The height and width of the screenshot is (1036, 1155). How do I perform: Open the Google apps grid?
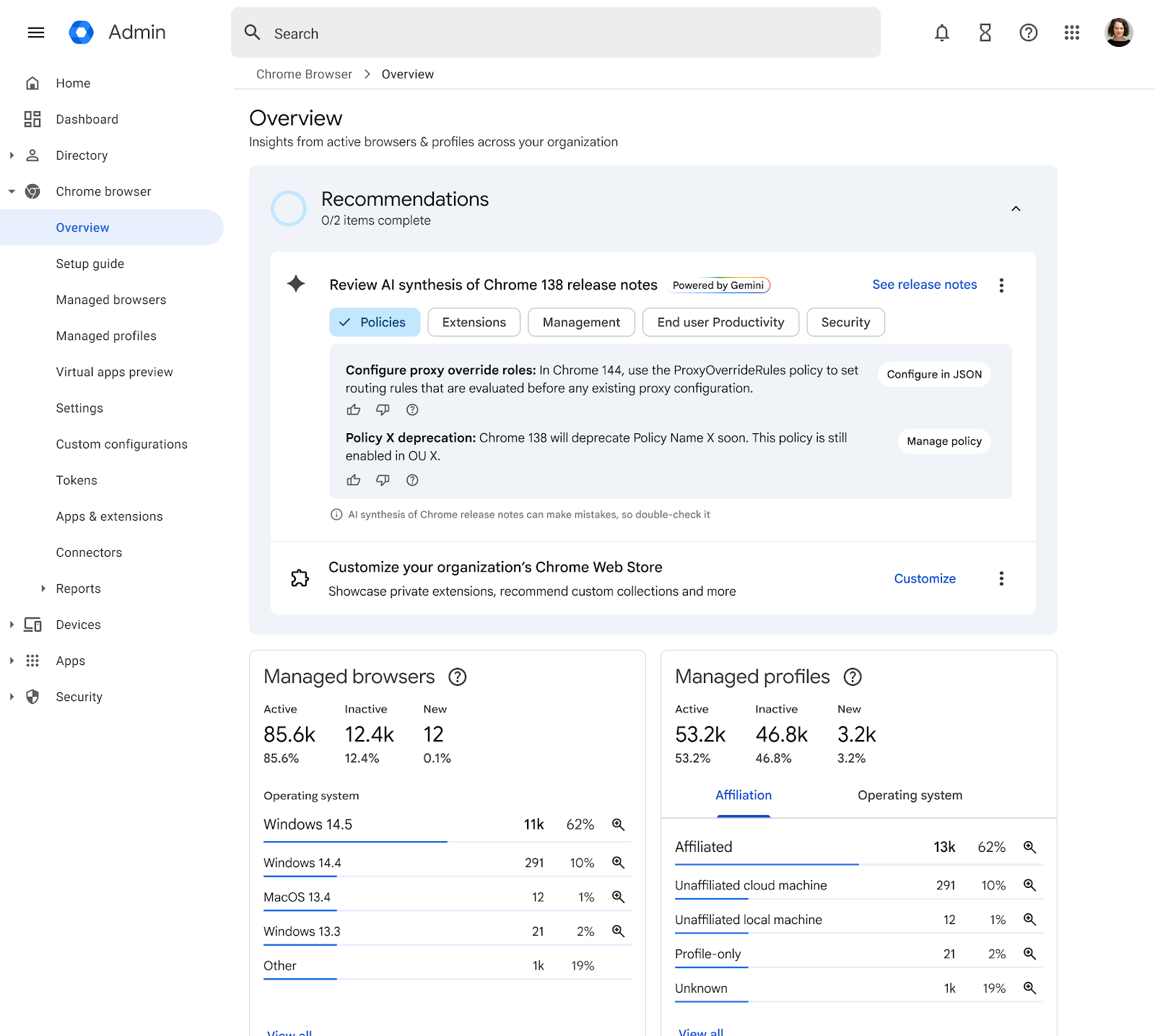1071,32
